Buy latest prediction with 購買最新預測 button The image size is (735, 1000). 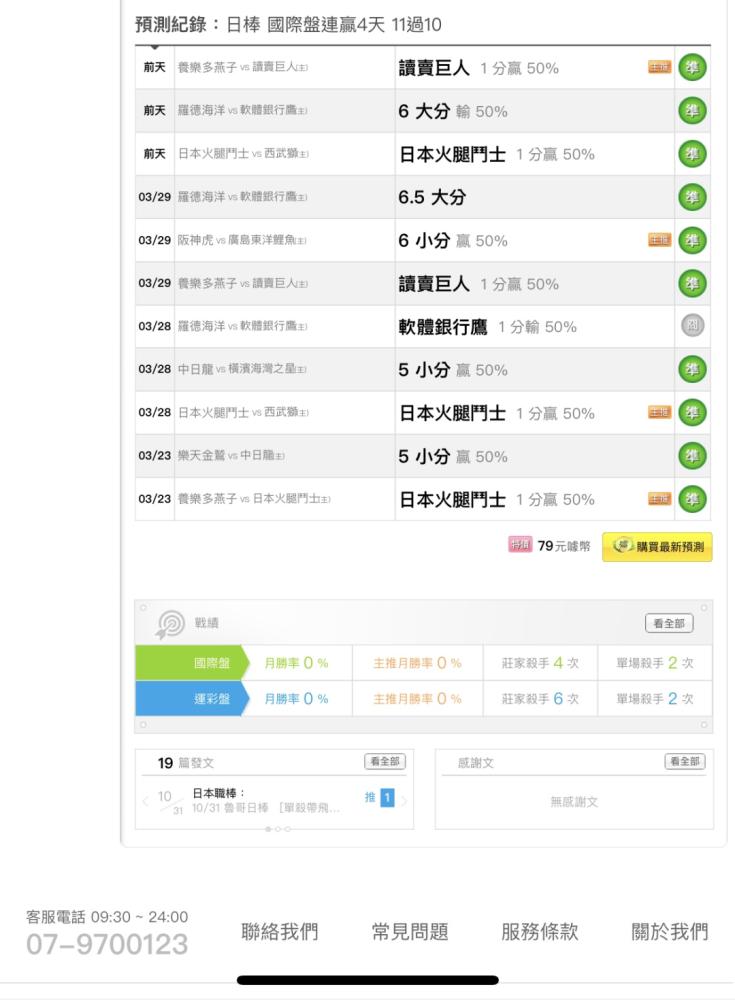coord(657,547)
